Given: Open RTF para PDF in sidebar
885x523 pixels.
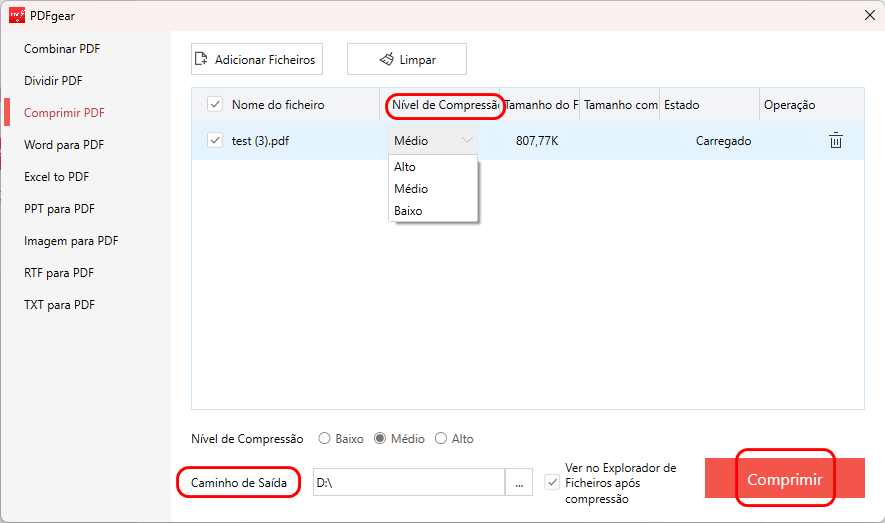Looking at the screenshot, I should [x=59, y=273].
